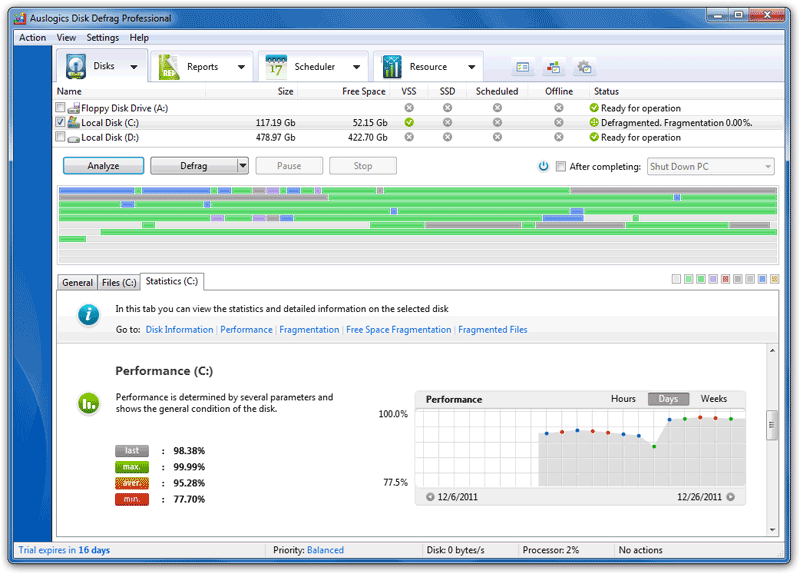The image size is (800, 574).
Task: Open the Shut Down PC dropdown
Action: click(711, 166)
